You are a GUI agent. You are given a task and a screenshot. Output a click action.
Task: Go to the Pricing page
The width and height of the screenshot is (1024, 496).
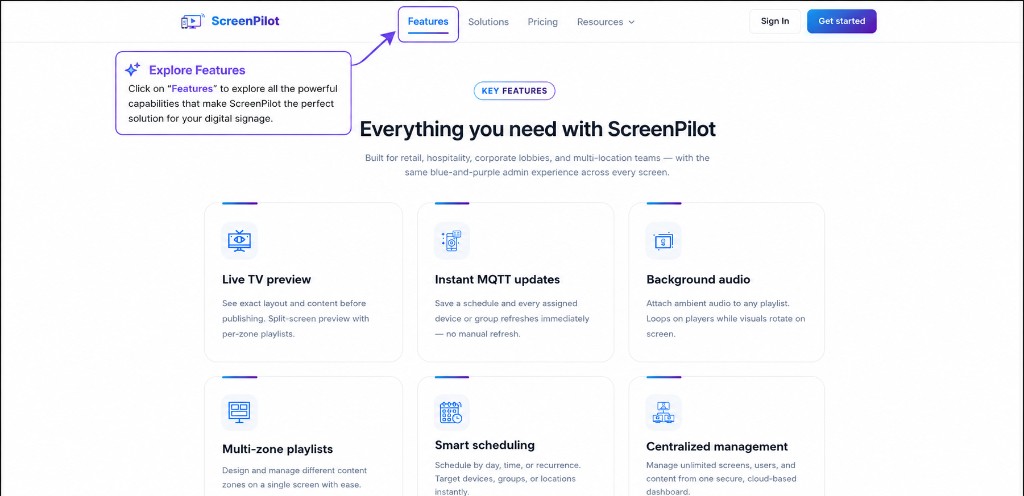[543, 22]
